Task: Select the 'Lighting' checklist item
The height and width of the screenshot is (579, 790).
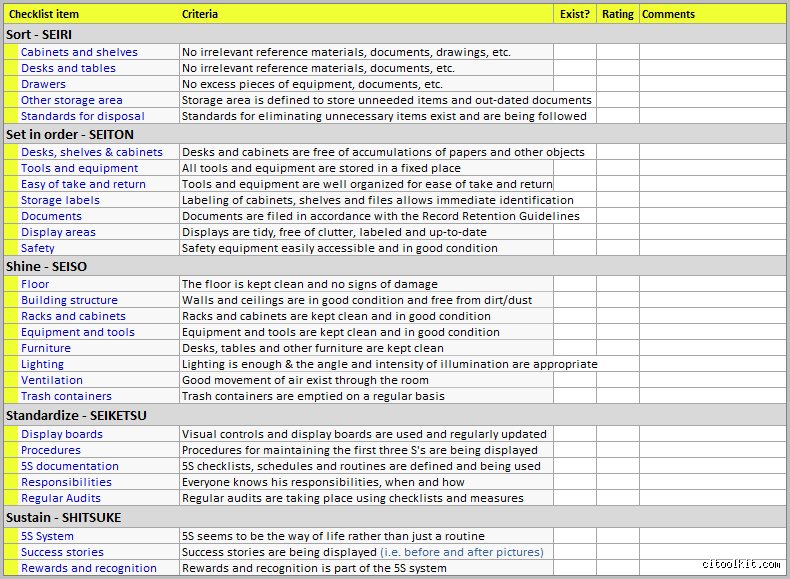Action: (x=42, y=364)
